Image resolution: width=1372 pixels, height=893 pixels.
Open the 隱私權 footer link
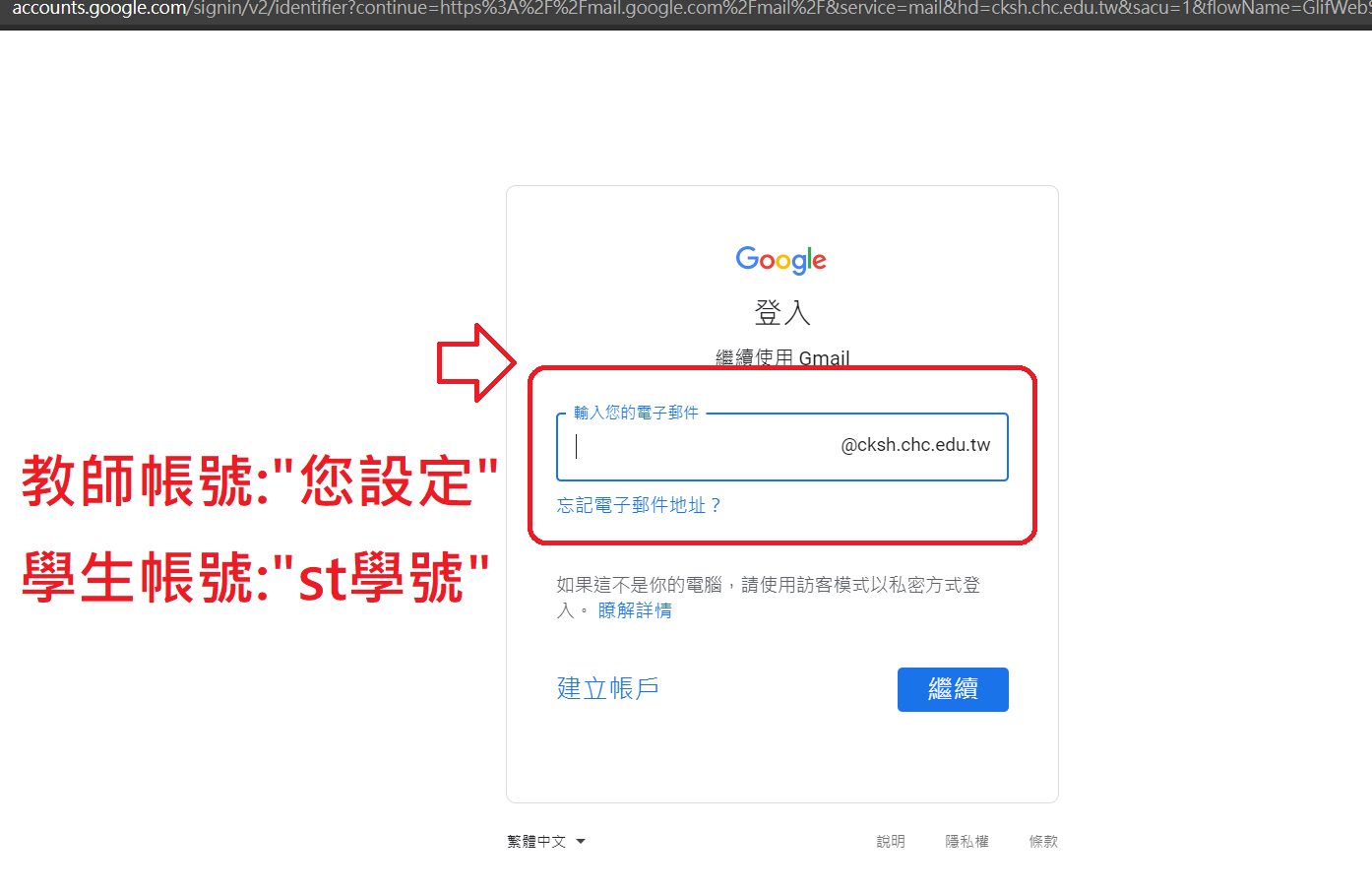click(x=967, y=842)
